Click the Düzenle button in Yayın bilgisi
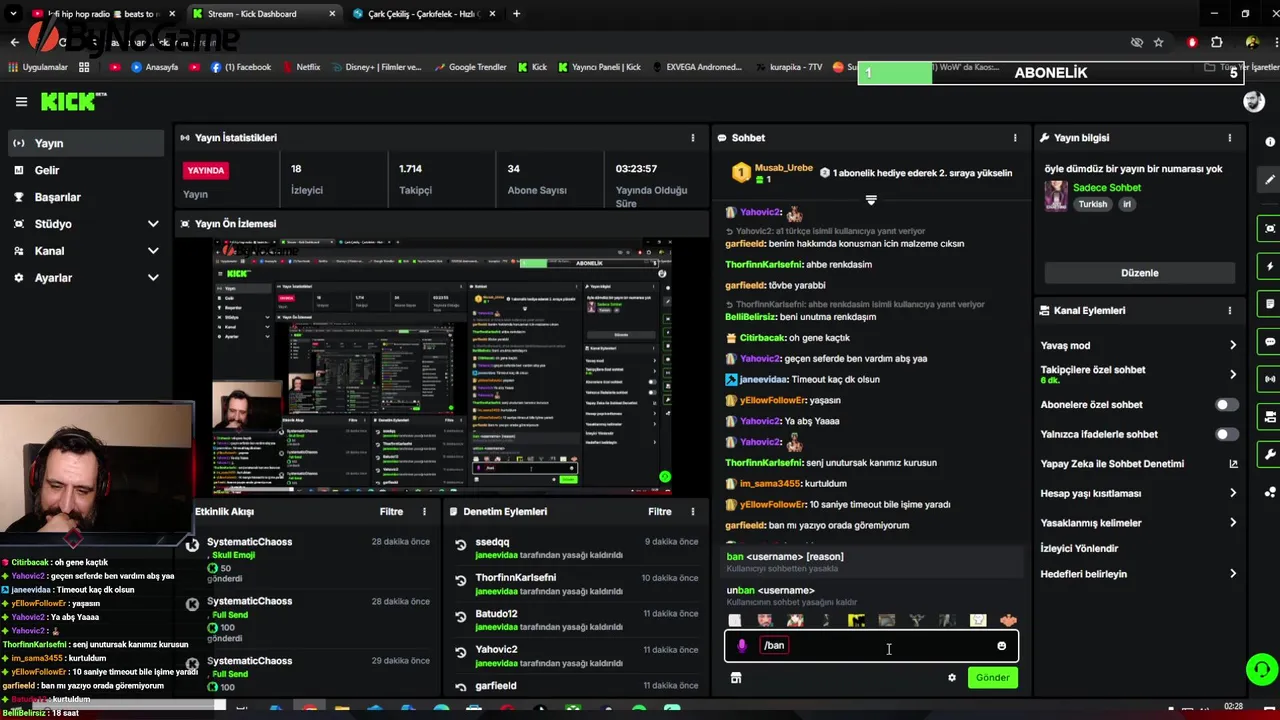Image resolution: width=1280 pixels, height=720 pixels. pos(1140,273)
